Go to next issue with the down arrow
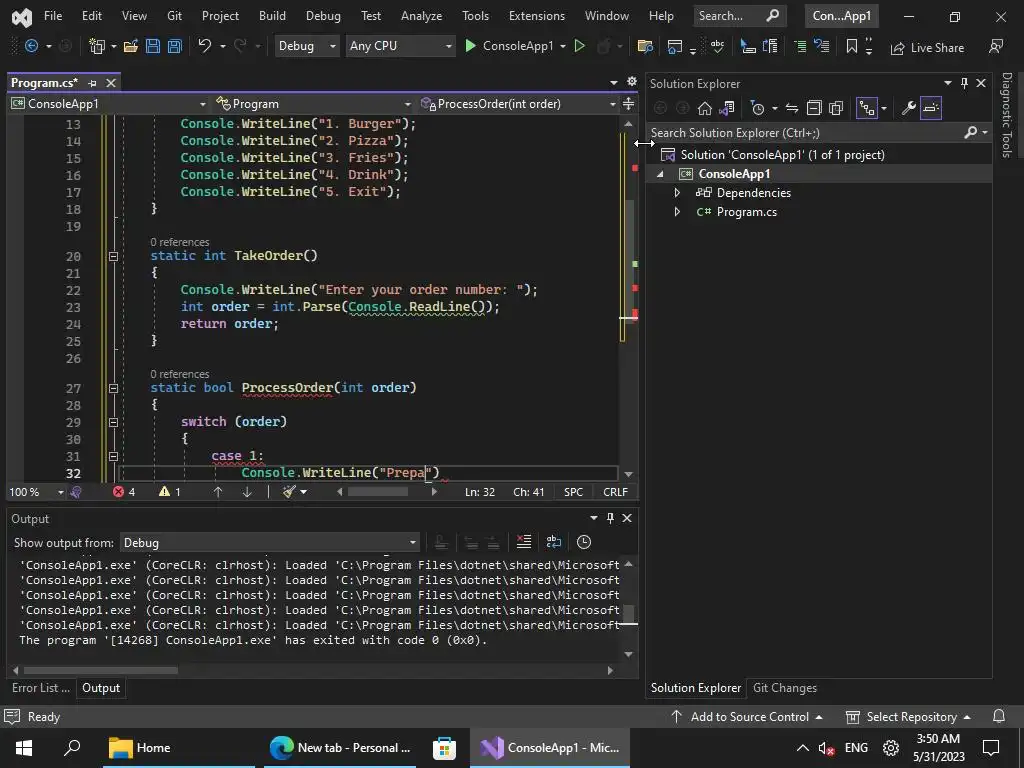 coord(247,492)
